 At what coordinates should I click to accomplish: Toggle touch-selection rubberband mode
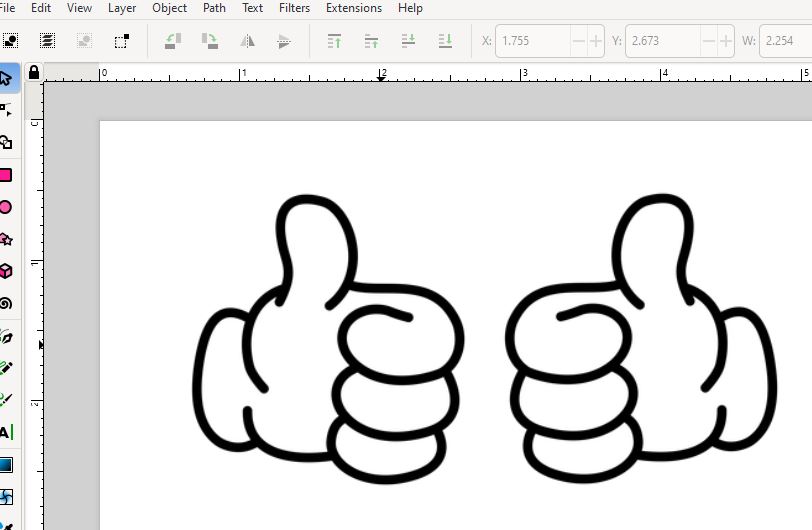coord(121,41)
